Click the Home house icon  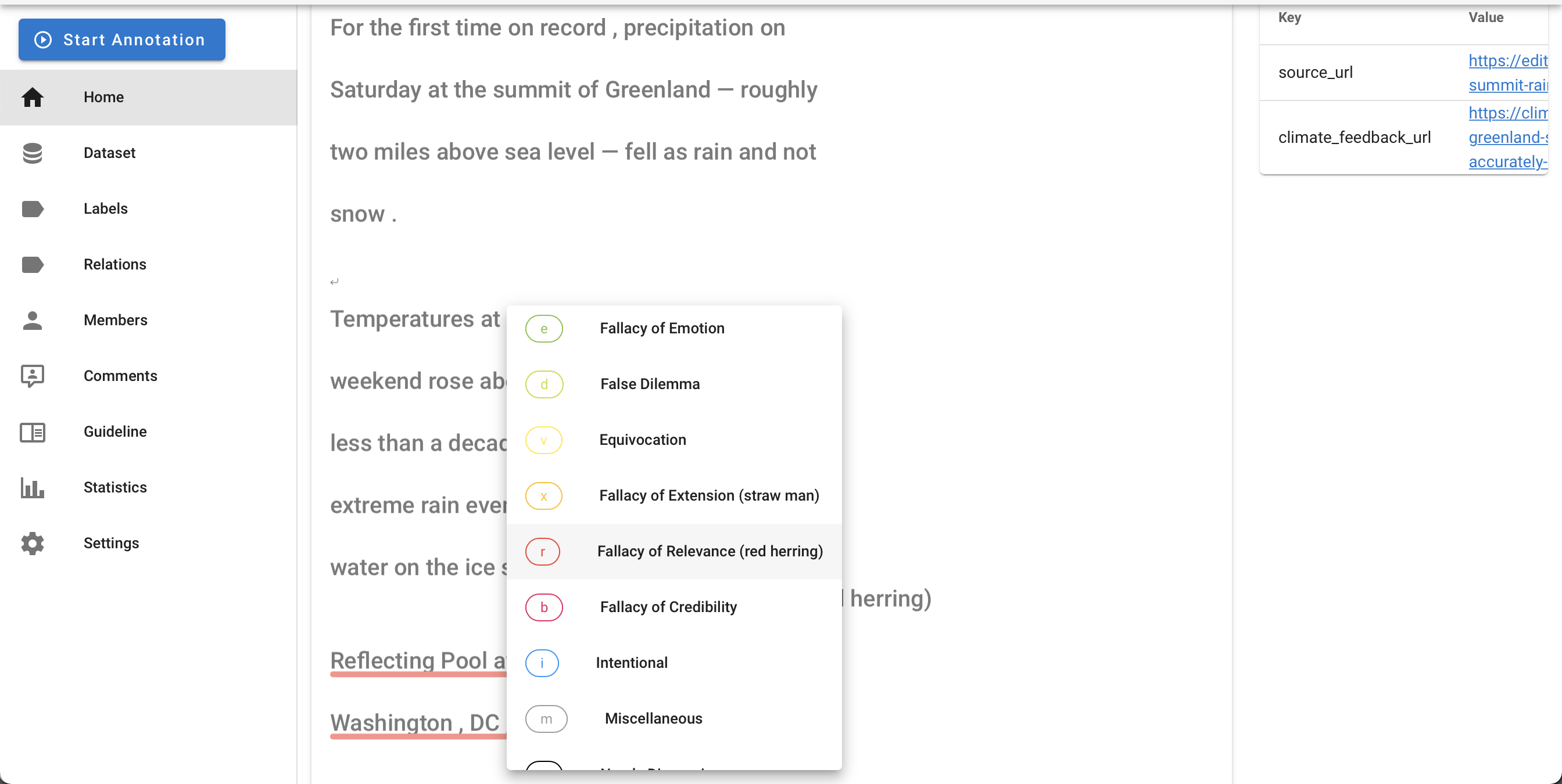click(32, 97)
